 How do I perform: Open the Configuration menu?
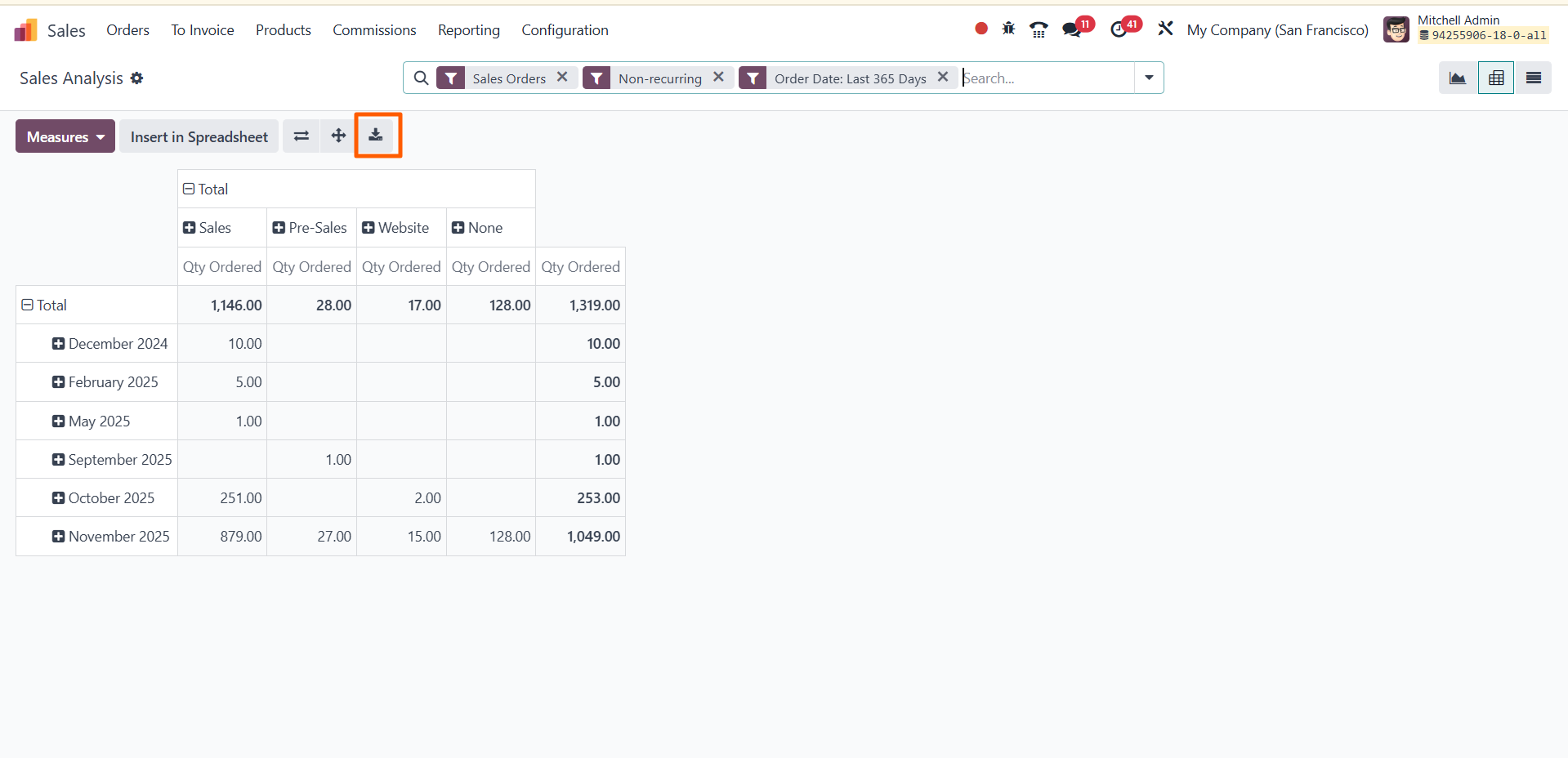click(565, 30)
